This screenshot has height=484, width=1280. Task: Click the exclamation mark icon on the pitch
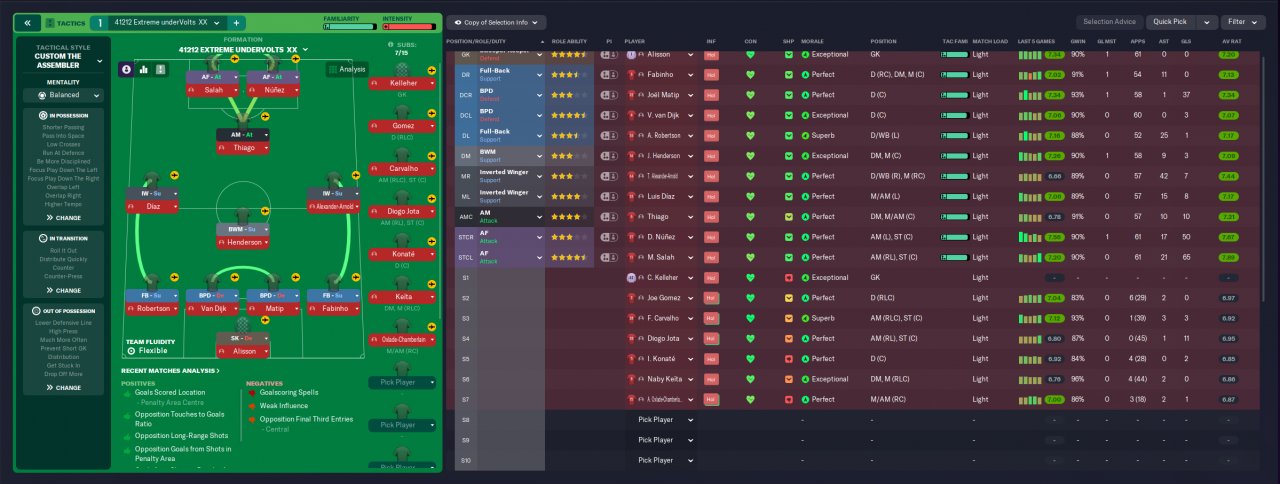click(160, 70)
